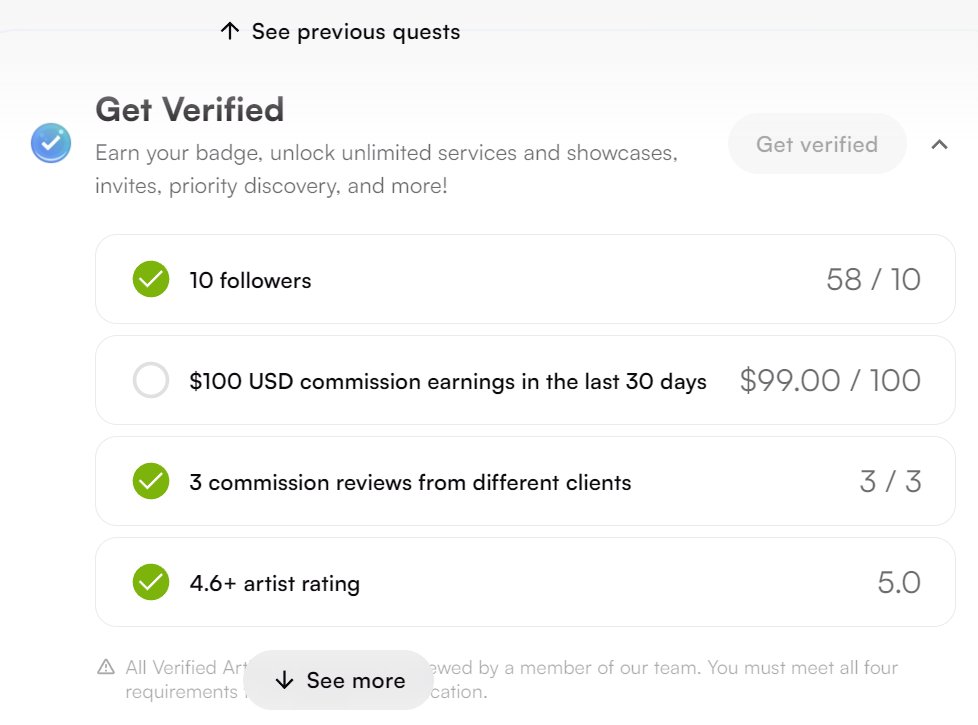Click the down arrow inside See more

(284, 681)
